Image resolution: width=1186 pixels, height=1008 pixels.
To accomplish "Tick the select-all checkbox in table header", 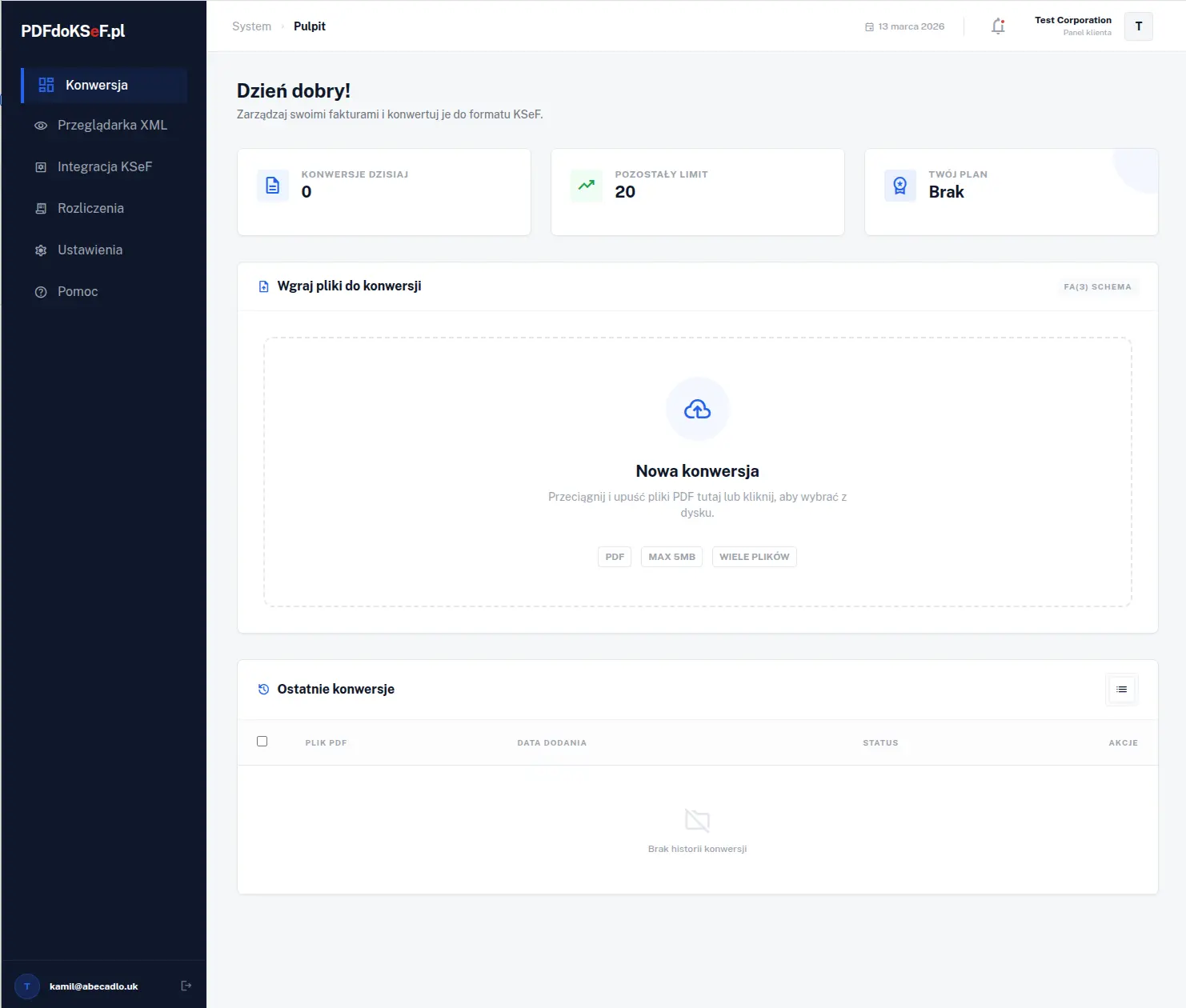I will [262, 742].
